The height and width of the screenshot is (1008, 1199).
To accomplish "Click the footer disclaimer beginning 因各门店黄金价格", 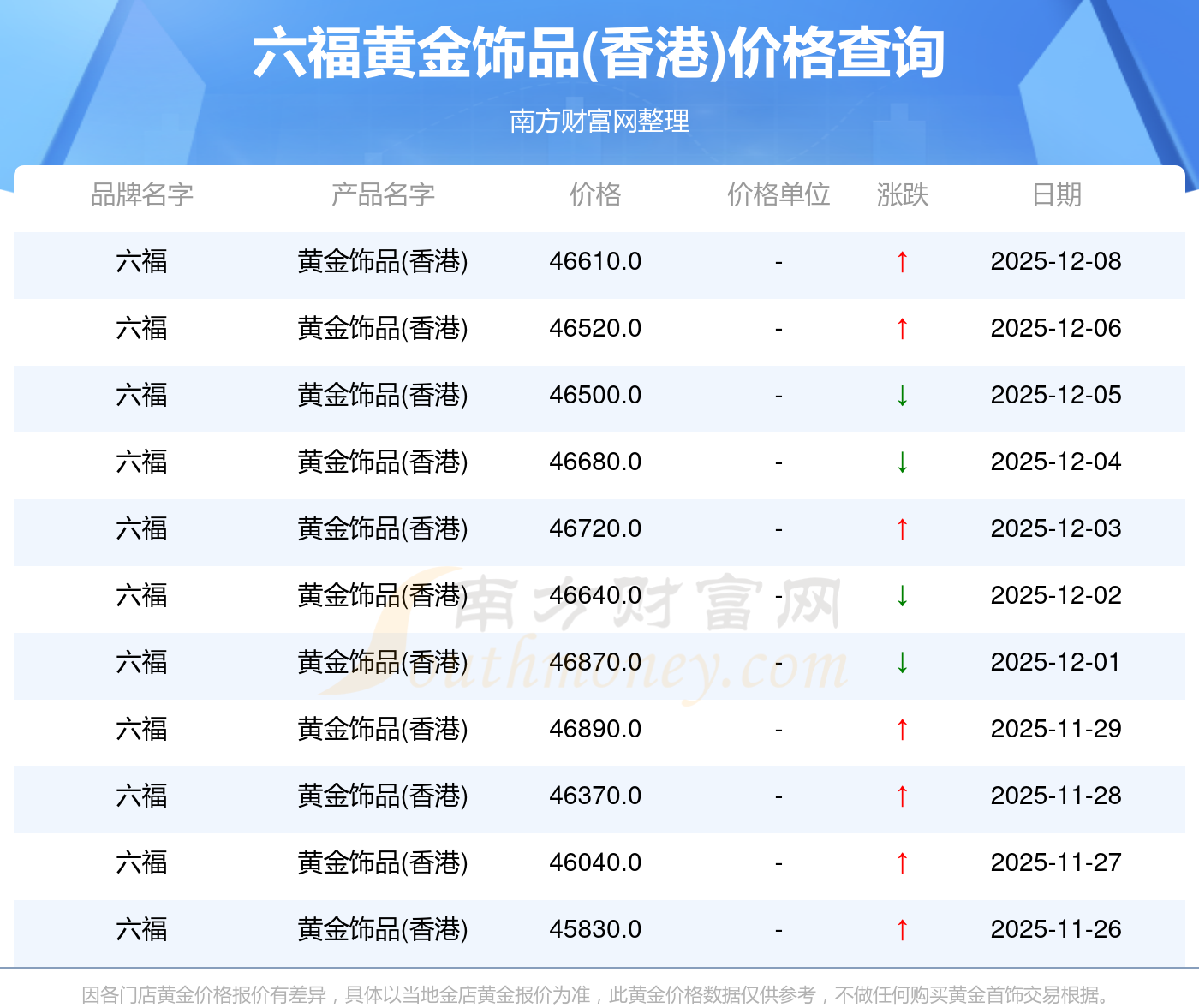I will pyautogui.click(x=598, y=995).
